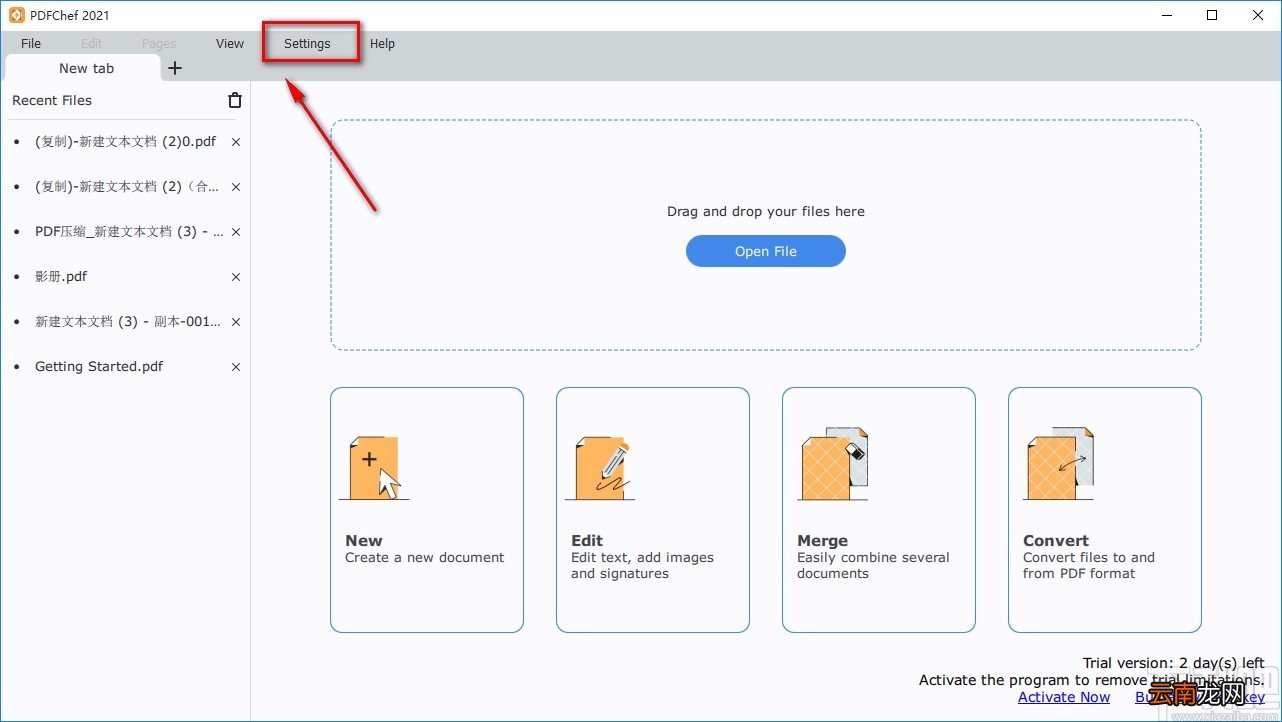
Task: Select the Merge card title
Action: click(822, 541)
